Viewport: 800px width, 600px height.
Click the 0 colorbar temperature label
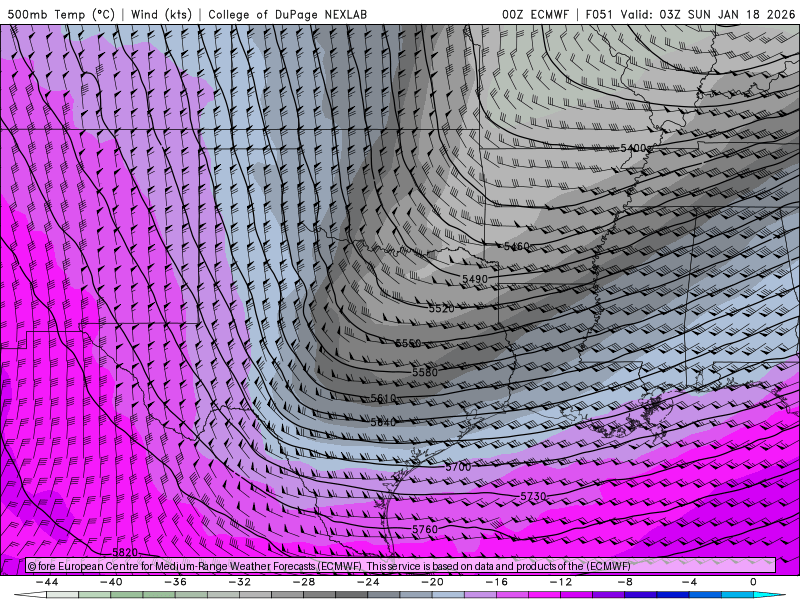(x=753, y=582)
